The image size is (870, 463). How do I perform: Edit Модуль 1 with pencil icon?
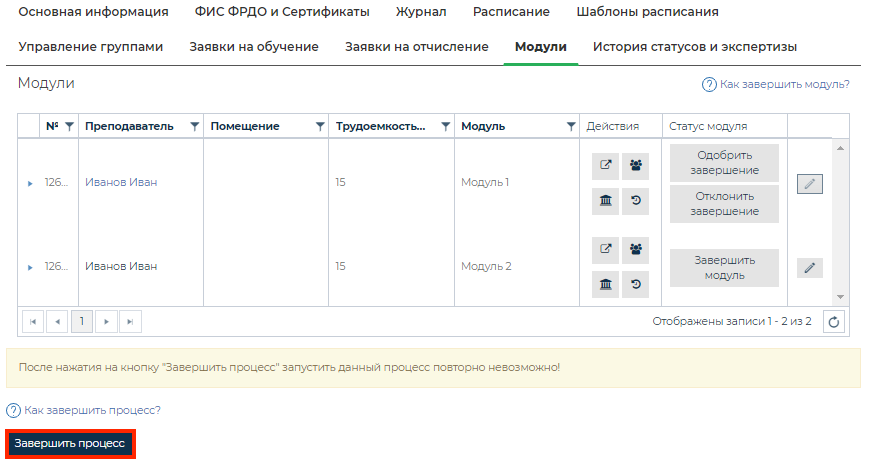pyautogui.click(x=810, y=184)
